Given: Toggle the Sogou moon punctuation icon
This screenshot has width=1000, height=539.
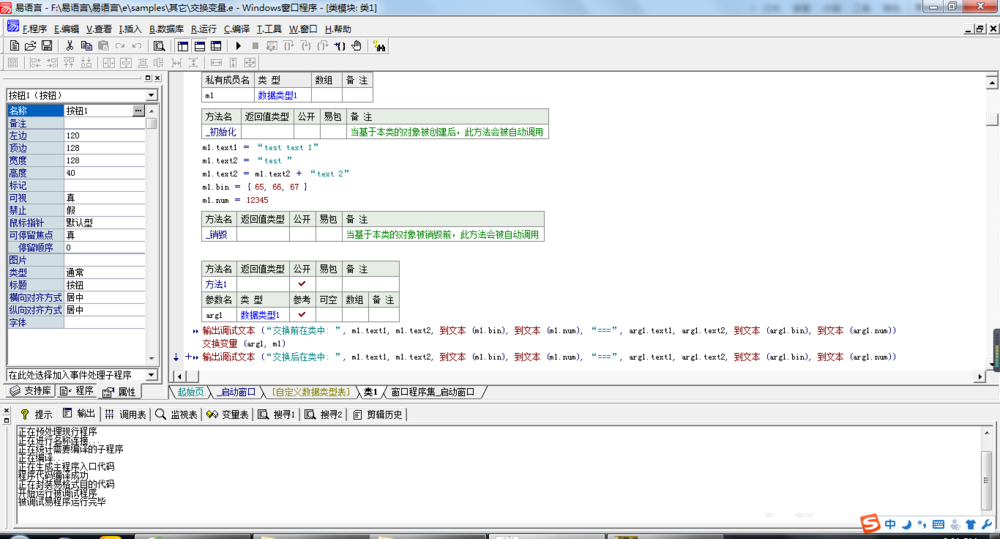Looking at the screenshot, I should tap(906, 524).
